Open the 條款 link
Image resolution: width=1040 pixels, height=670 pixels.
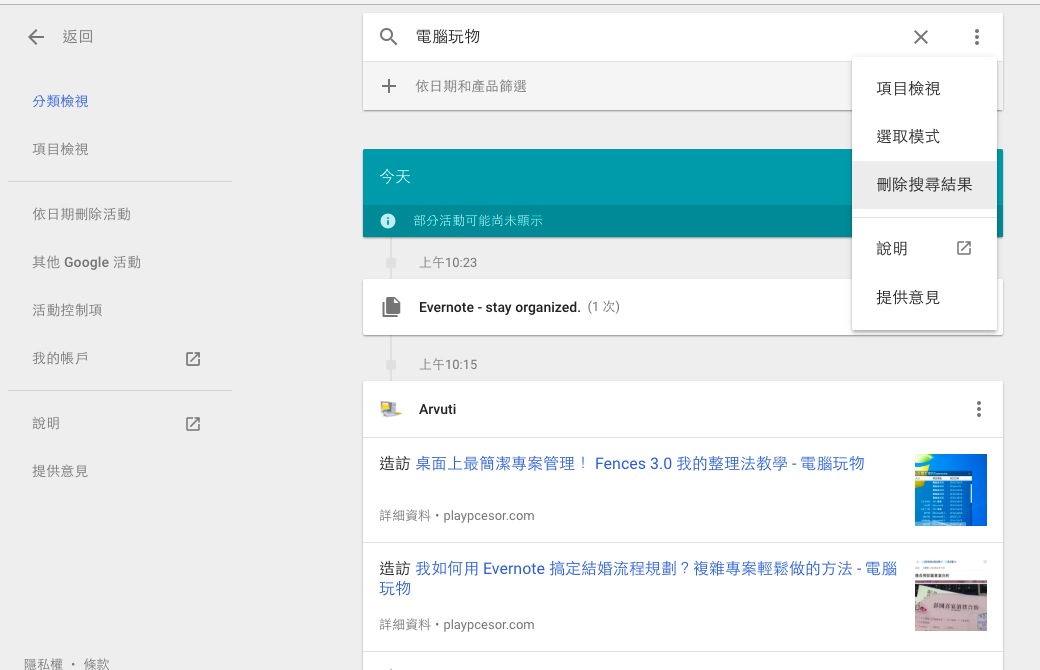click(97, 663)
